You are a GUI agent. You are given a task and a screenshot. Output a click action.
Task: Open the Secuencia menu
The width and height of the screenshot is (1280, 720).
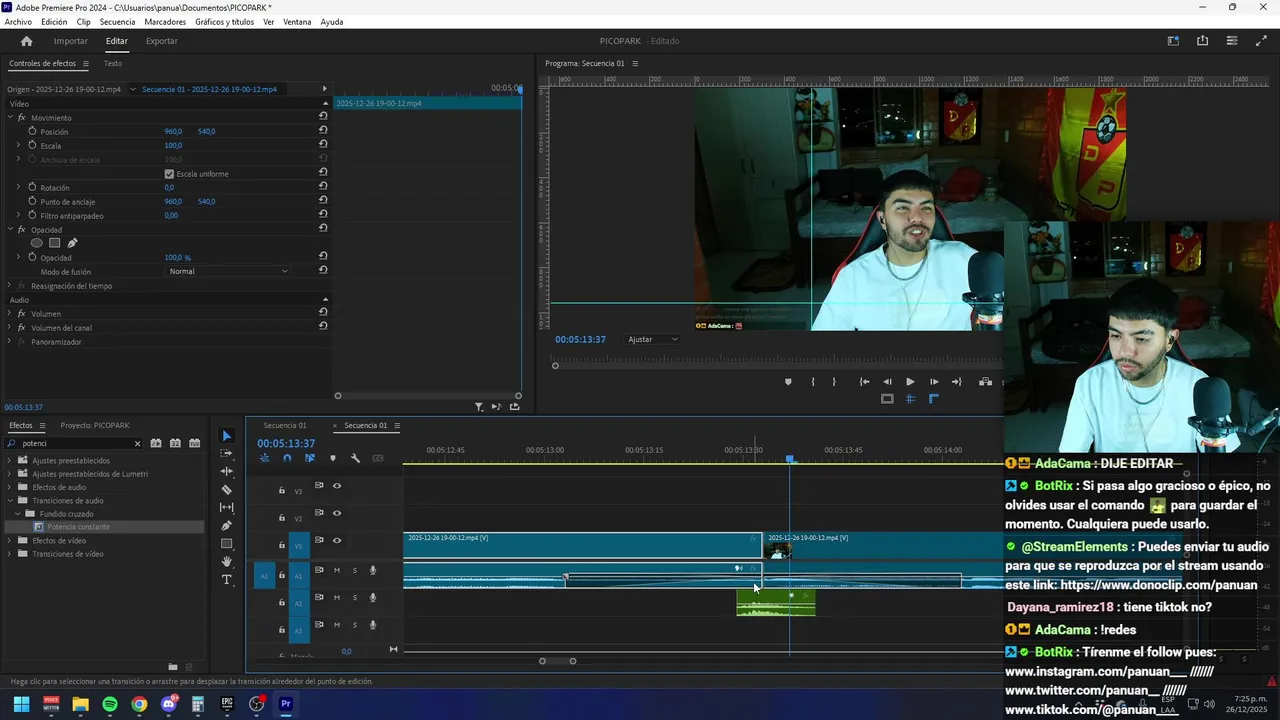[117, 22]
